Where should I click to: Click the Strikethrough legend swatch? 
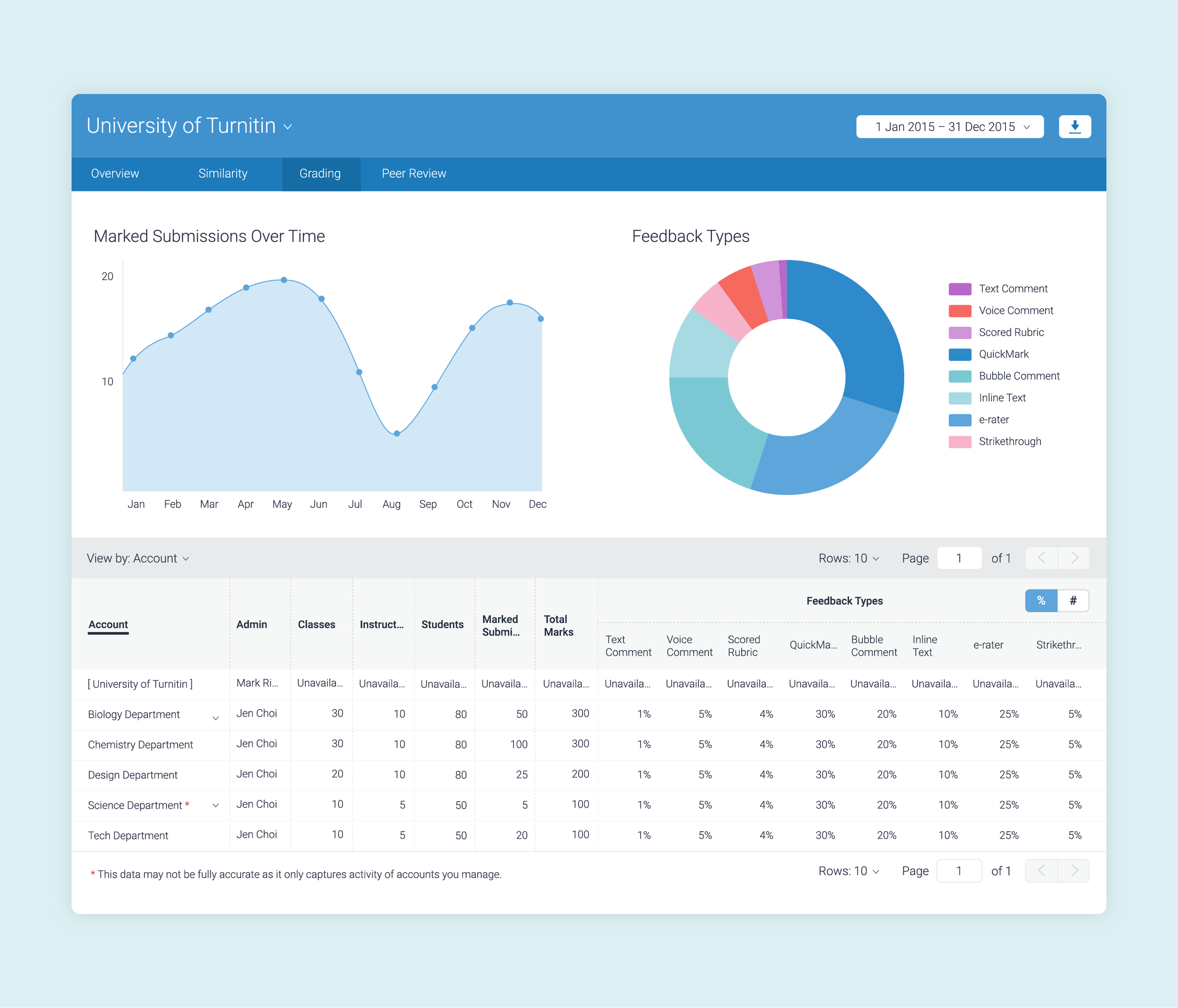pyautogui.click(x=960, y=442)
